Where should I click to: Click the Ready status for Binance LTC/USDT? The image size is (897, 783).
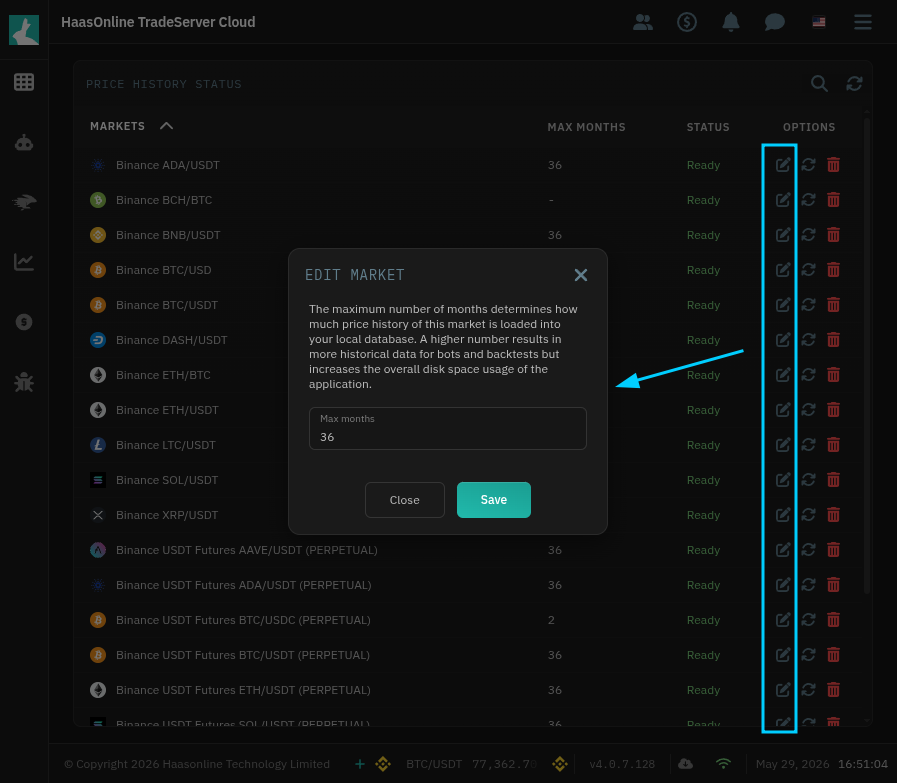point(703,445)
